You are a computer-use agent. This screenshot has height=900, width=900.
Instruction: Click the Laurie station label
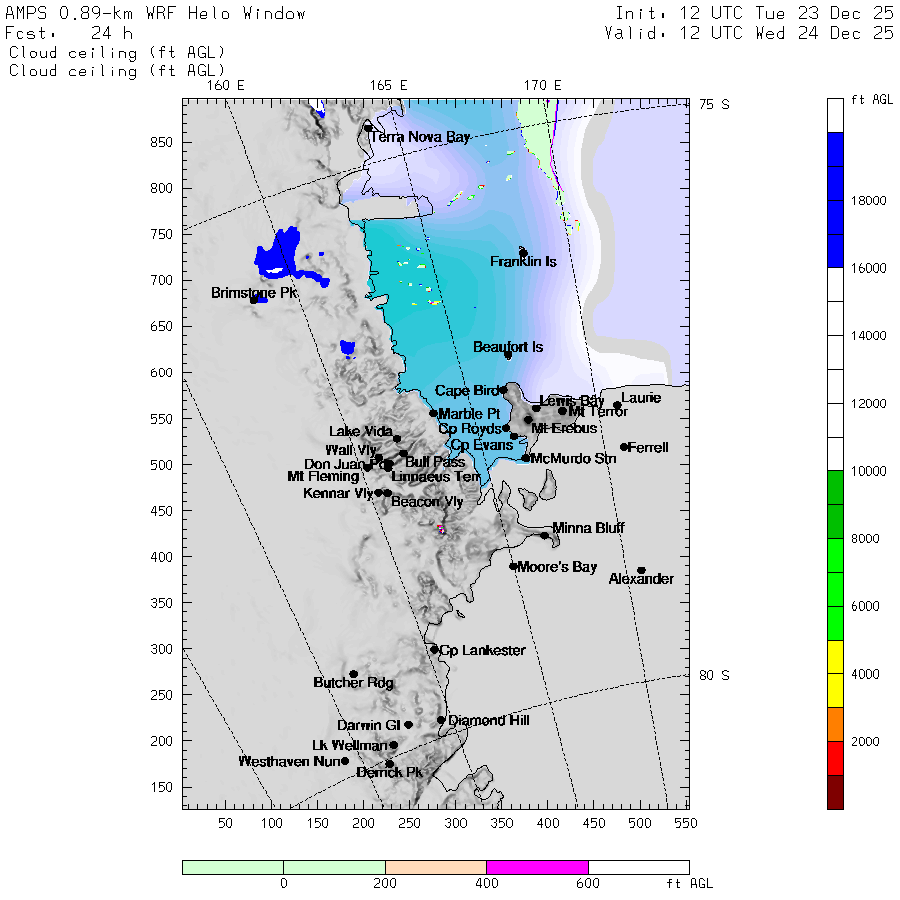(641, 398)
